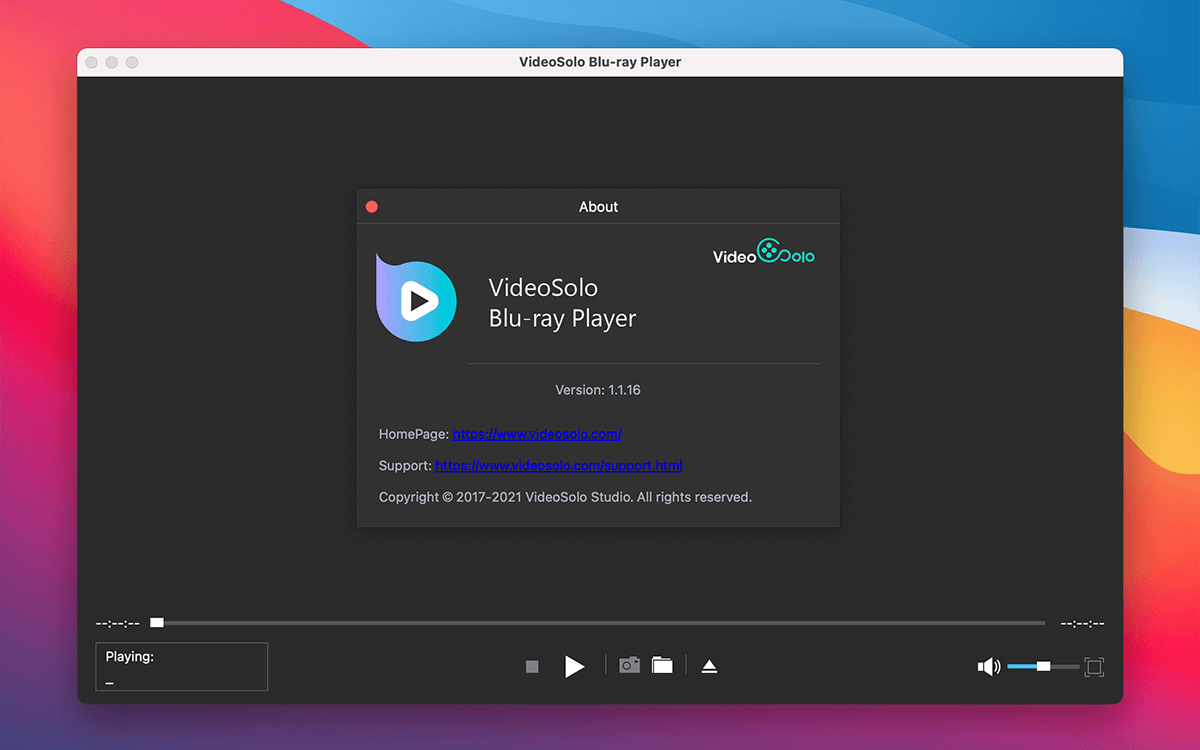Viewport: 1200px width, 750px height.
Task: Open a file with the folder icon
Action: [662, 665]
